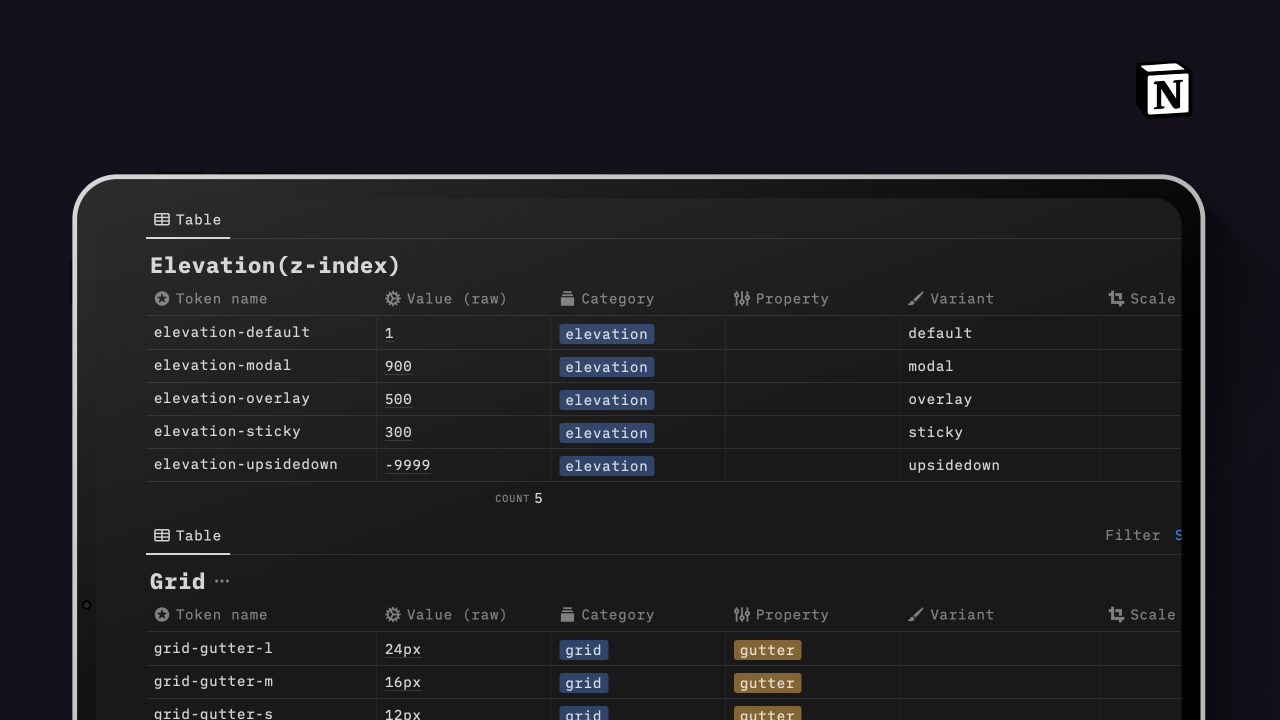Click Value (raw) gear icon in Grid table

[393, 615]
